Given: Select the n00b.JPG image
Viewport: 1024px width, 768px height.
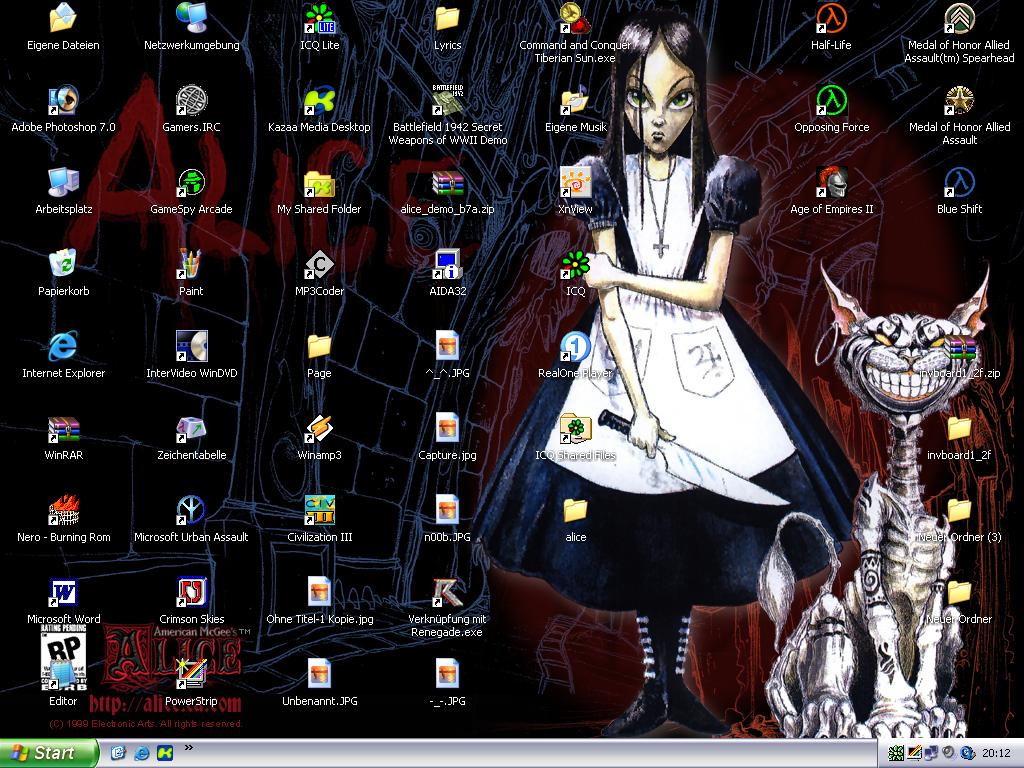Looking at the screenshot, I should click(447, 511).
